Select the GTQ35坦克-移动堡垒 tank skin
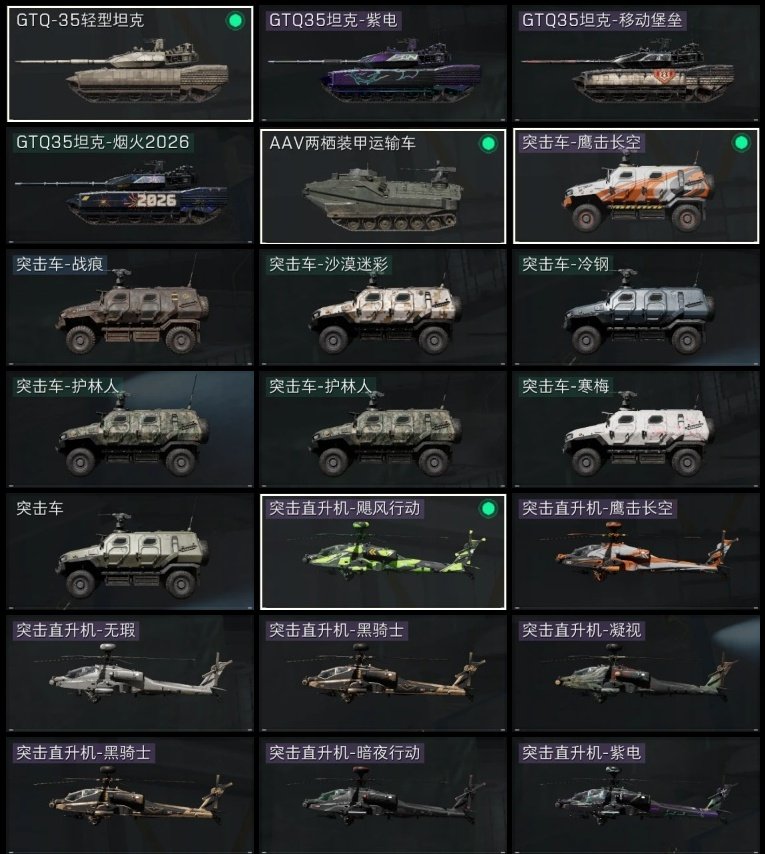 point(636,64)
